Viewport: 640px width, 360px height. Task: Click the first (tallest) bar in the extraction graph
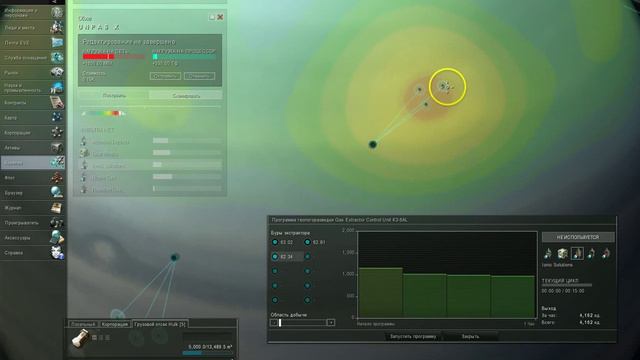(381, 292)
